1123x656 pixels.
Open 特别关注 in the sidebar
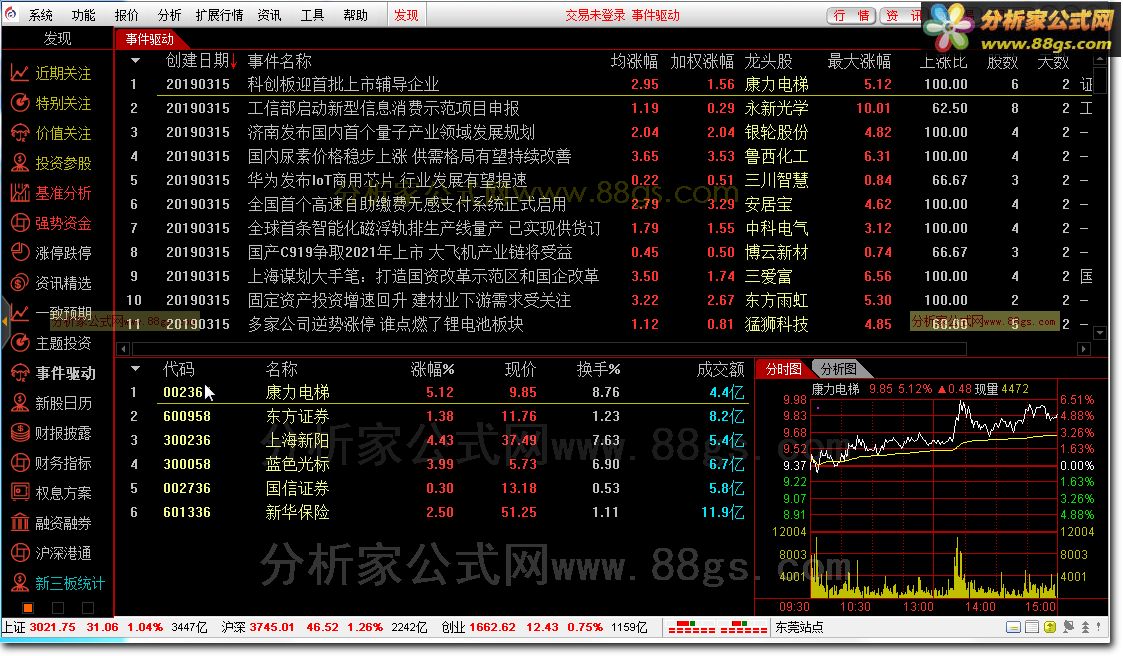[51, 103]
